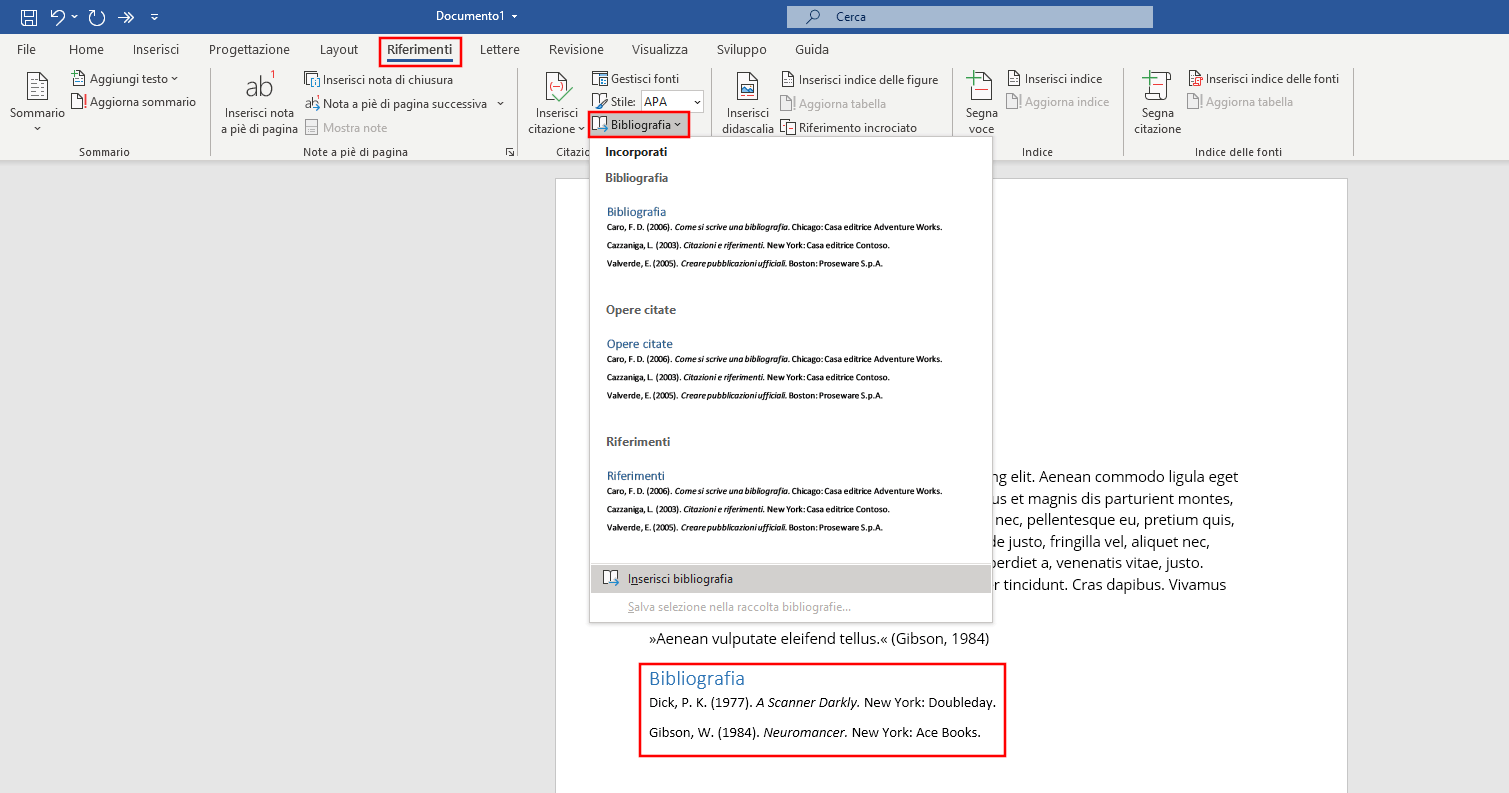Click Inserisci nota di chiusura
This screenshot has height=793, width=1509.
379,80
